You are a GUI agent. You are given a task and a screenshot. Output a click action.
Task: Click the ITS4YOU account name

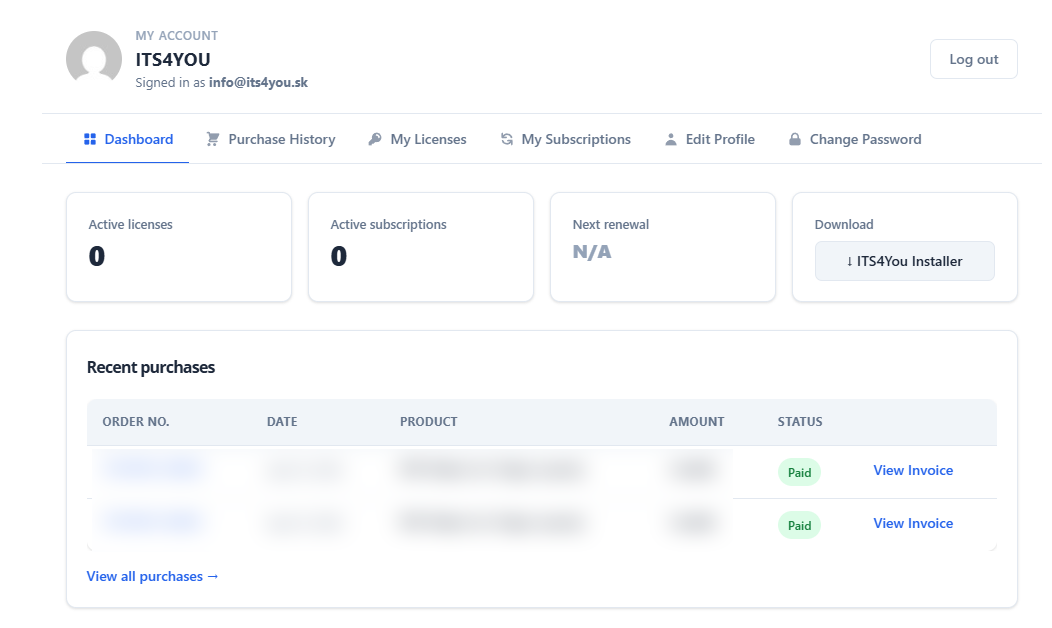click(173, 60)
